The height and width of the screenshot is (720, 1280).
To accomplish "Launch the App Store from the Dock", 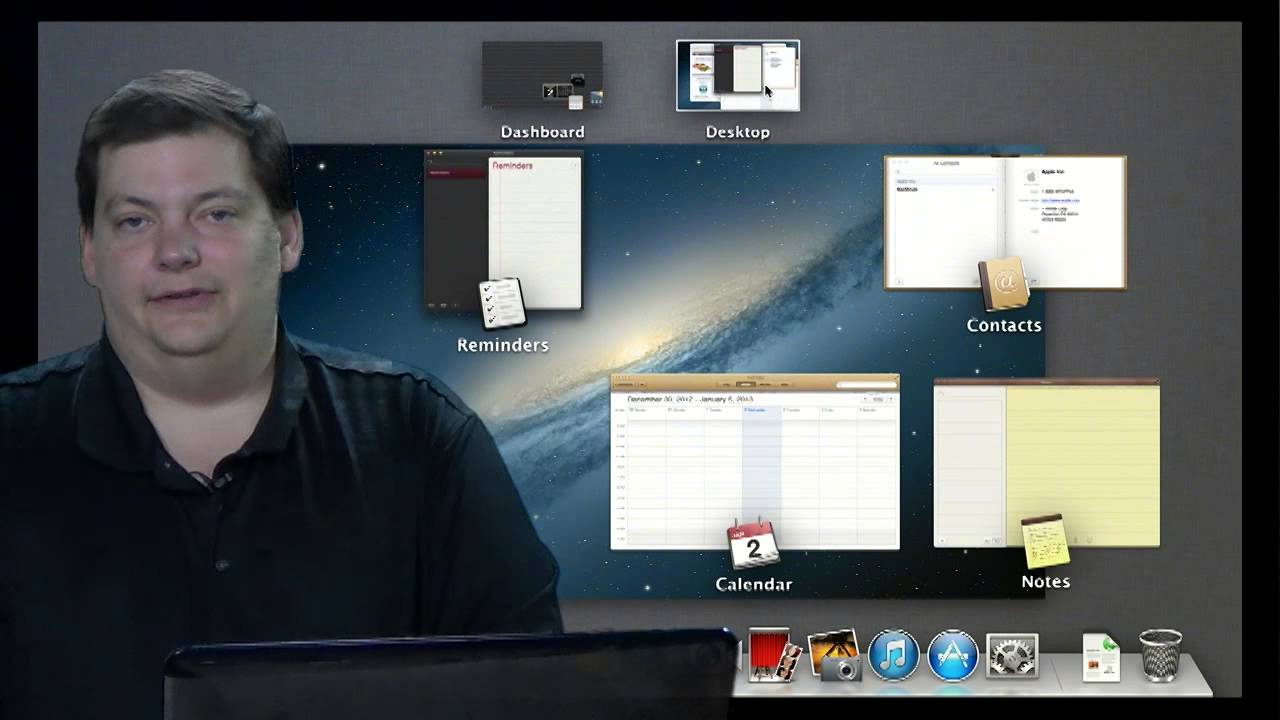I will pyautogui.click(x=952, y=657).
